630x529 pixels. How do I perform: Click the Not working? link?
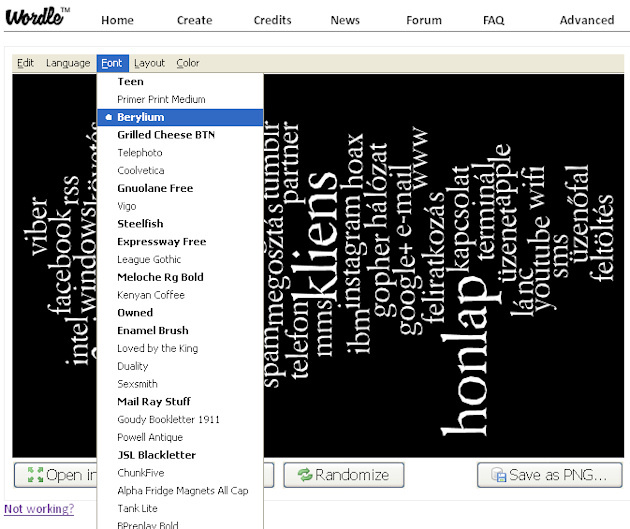coord(39,509)
